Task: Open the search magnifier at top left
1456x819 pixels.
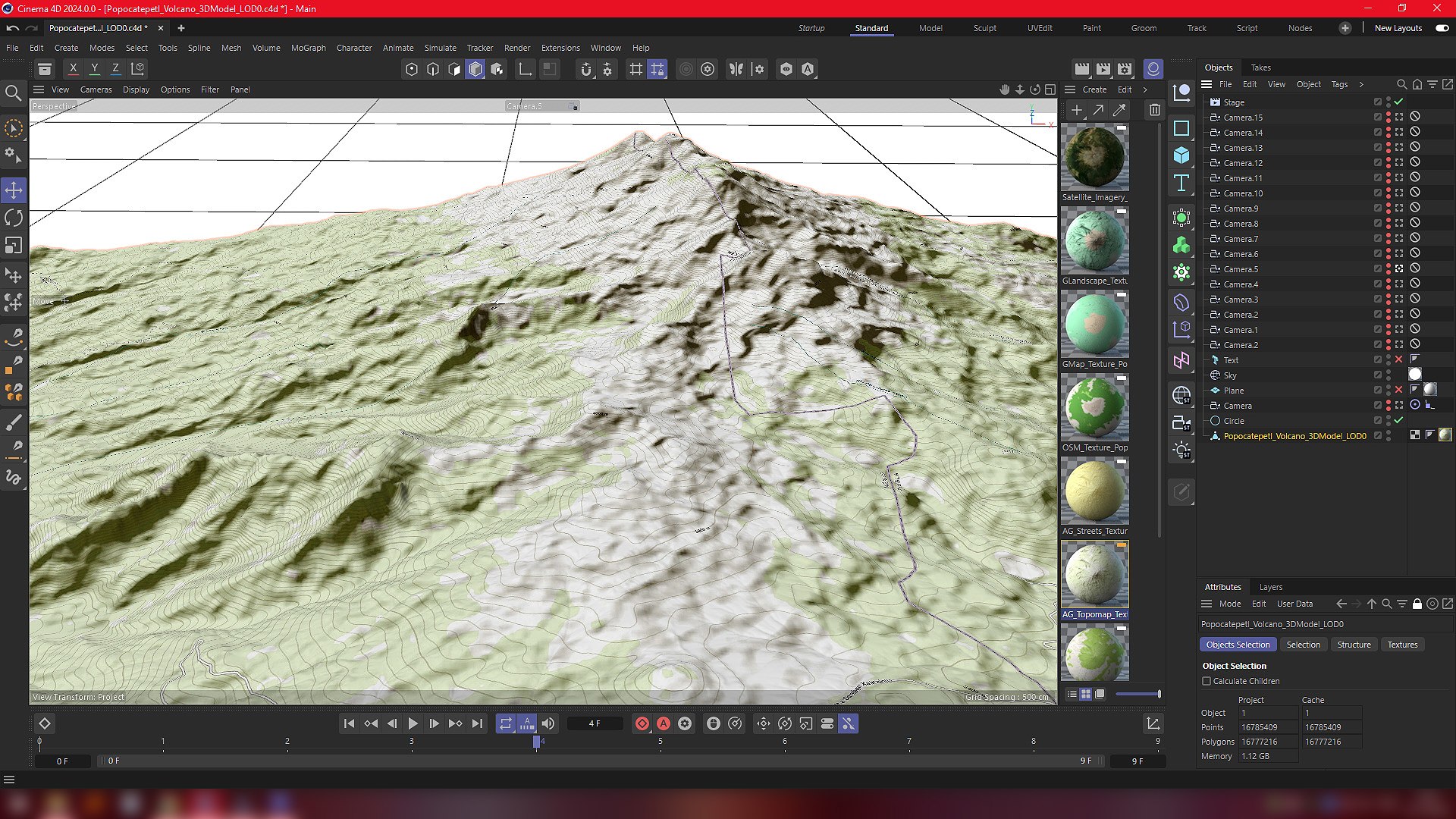Action: click(x=14, y=93)
